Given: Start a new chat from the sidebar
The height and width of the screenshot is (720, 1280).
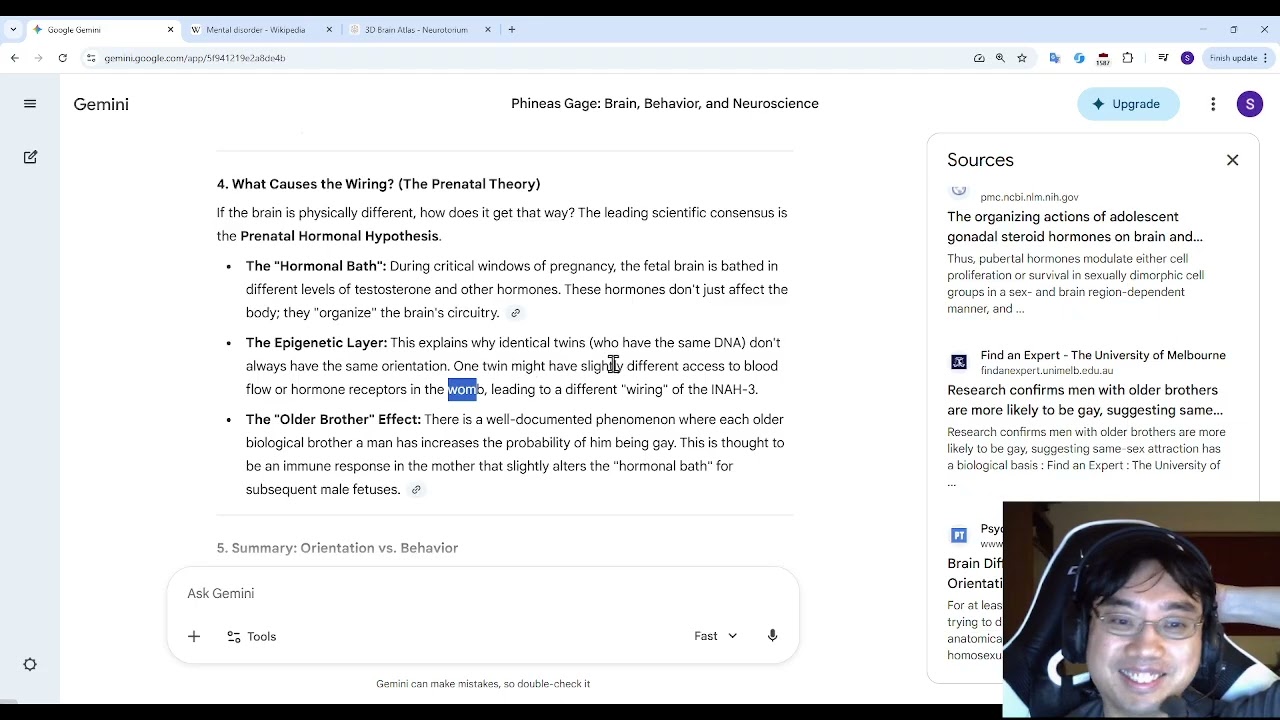Looking at the screenshot, I should pos(30,157).
